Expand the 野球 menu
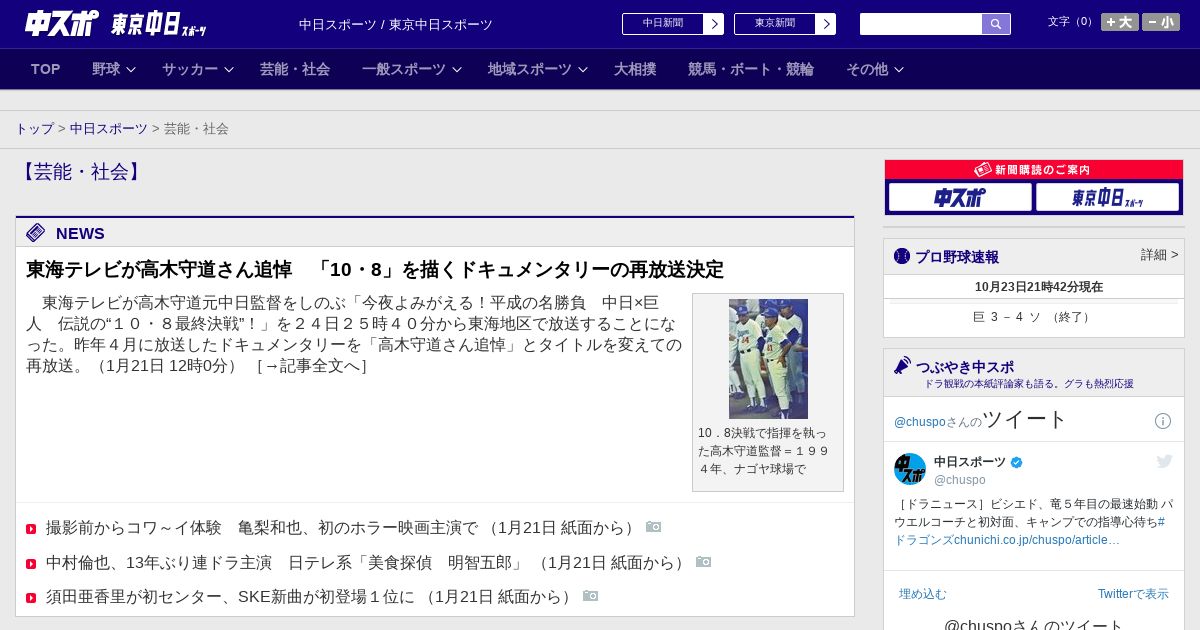The height and width of the screenshot is (630, 1200). coord(114,69)
